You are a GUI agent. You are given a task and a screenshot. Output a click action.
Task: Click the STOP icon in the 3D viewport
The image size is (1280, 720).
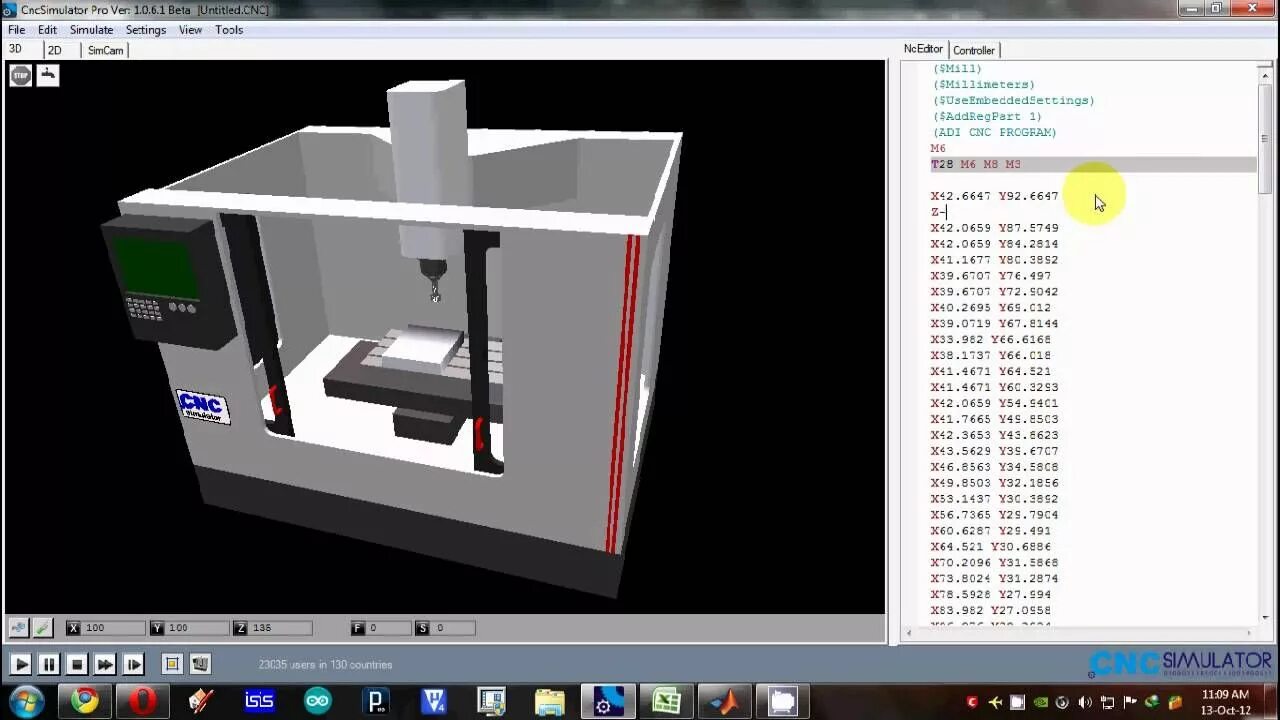click(21, 75)
